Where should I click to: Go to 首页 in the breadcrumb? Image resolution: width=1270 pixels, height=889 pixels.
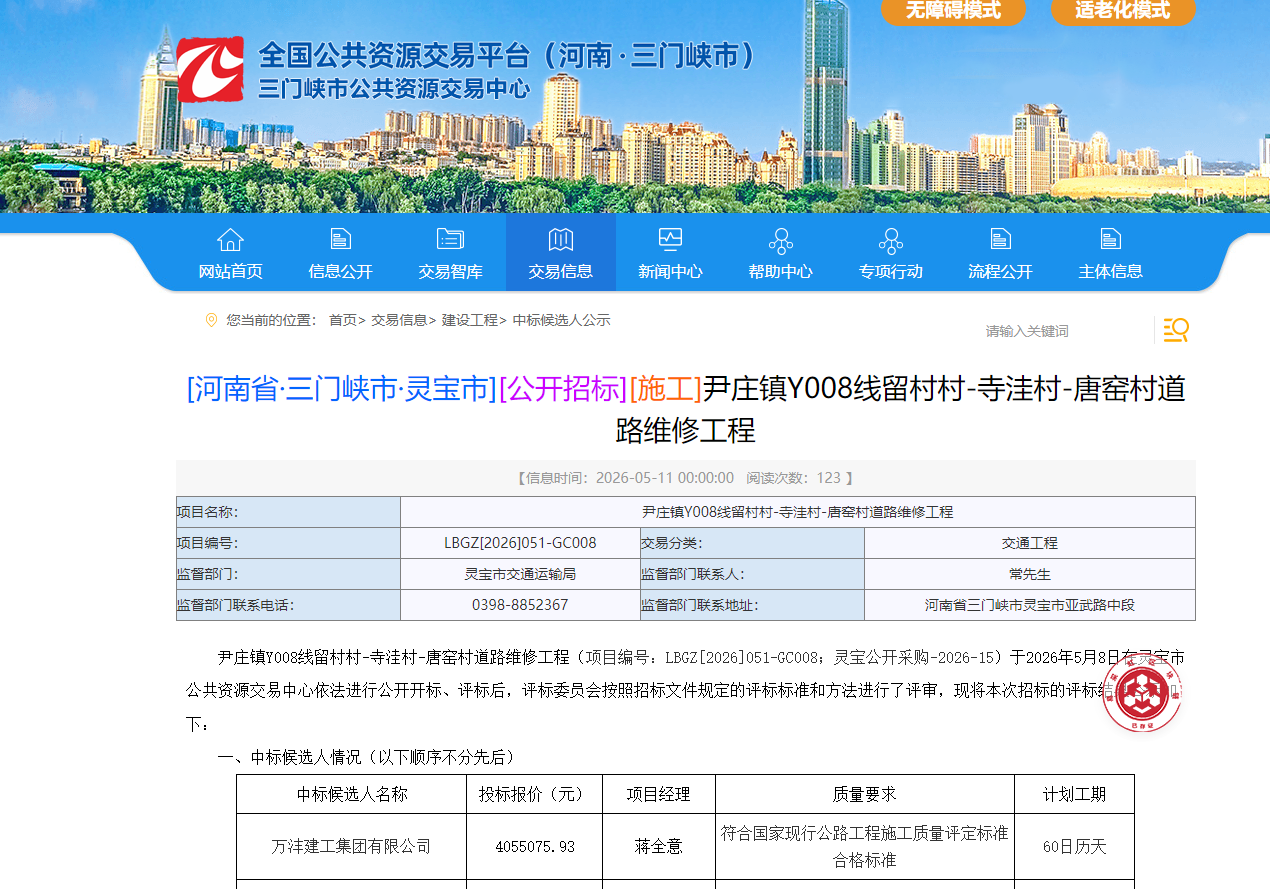pos(342,320)
